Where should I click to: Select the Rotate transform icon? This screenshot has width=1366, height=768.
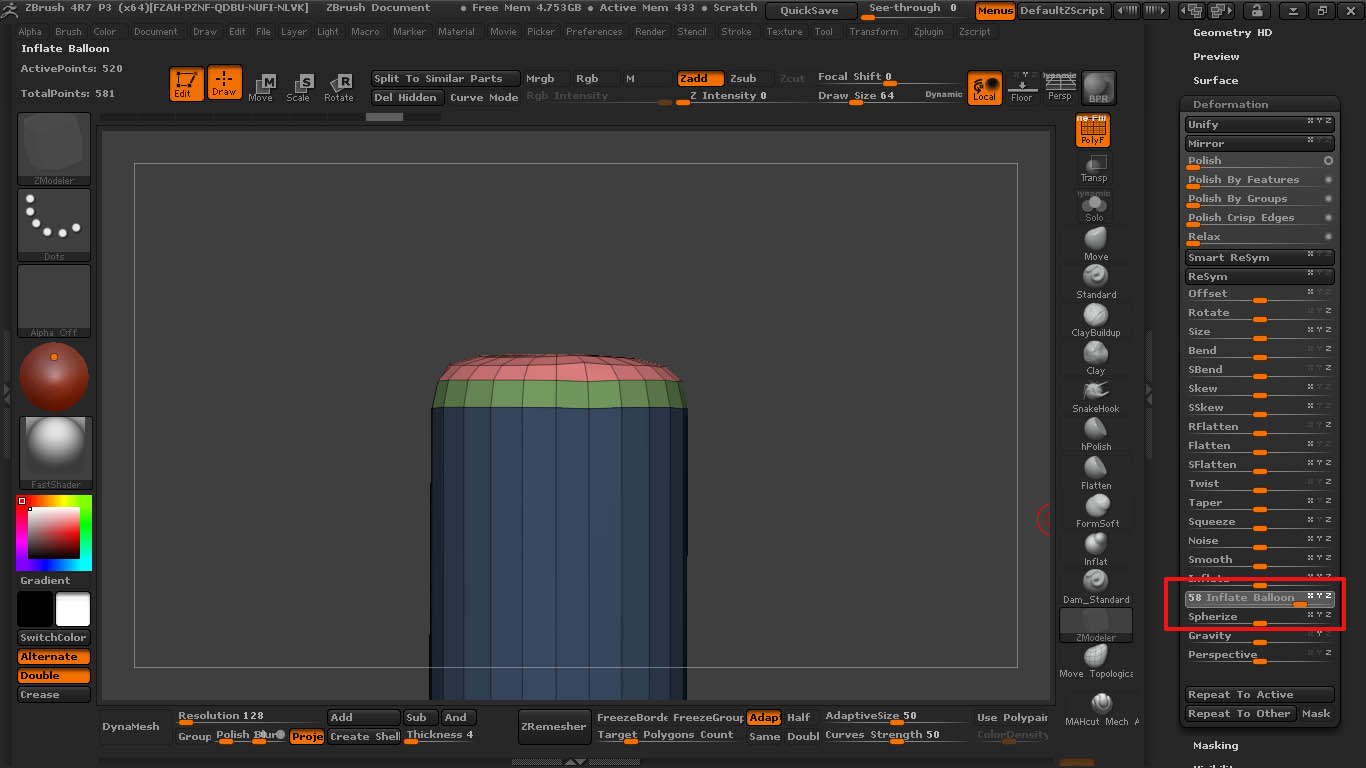(x=339, y=87)
